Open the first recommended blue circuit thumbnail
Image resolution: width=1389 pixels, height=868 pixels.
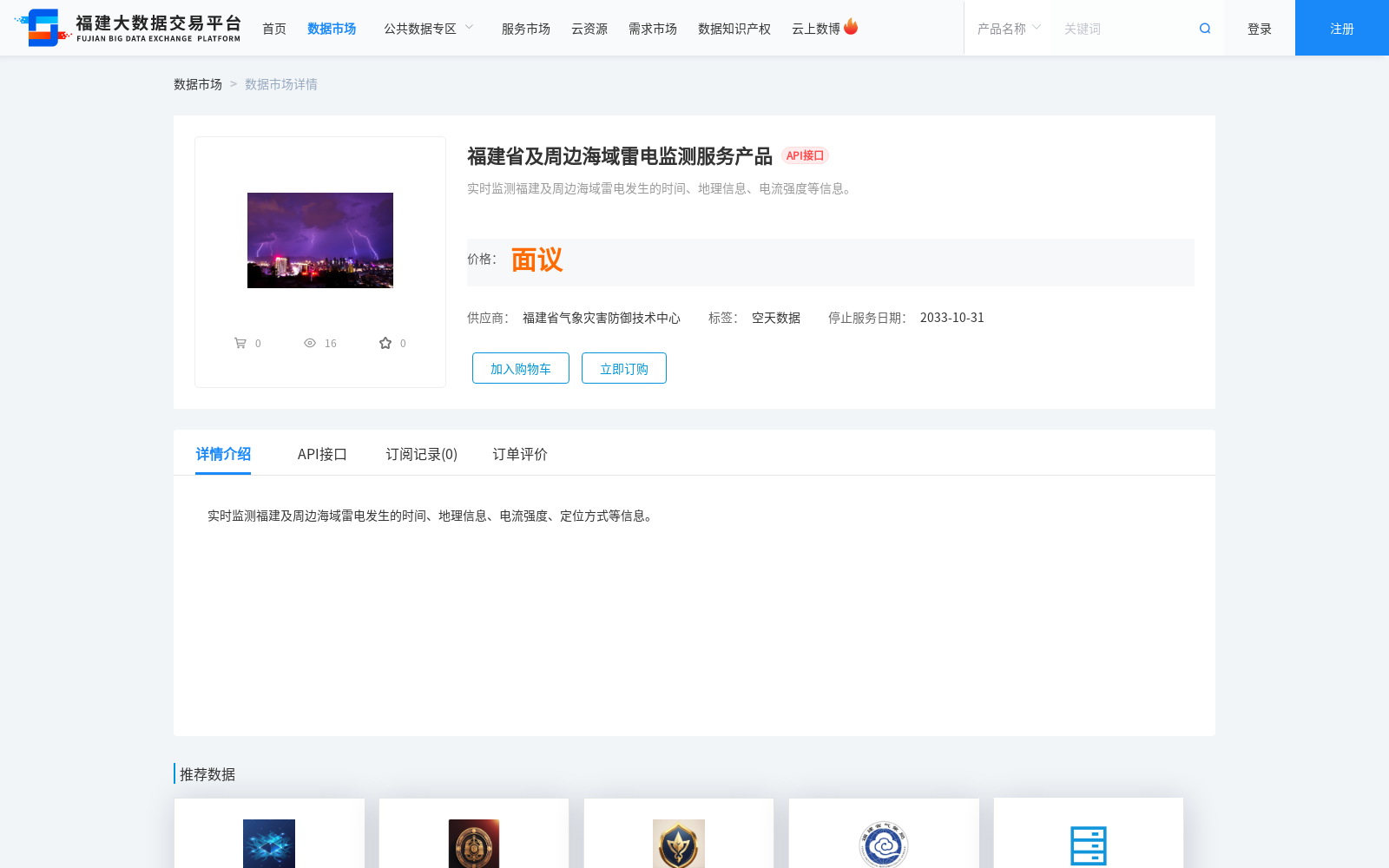[269, 844]
